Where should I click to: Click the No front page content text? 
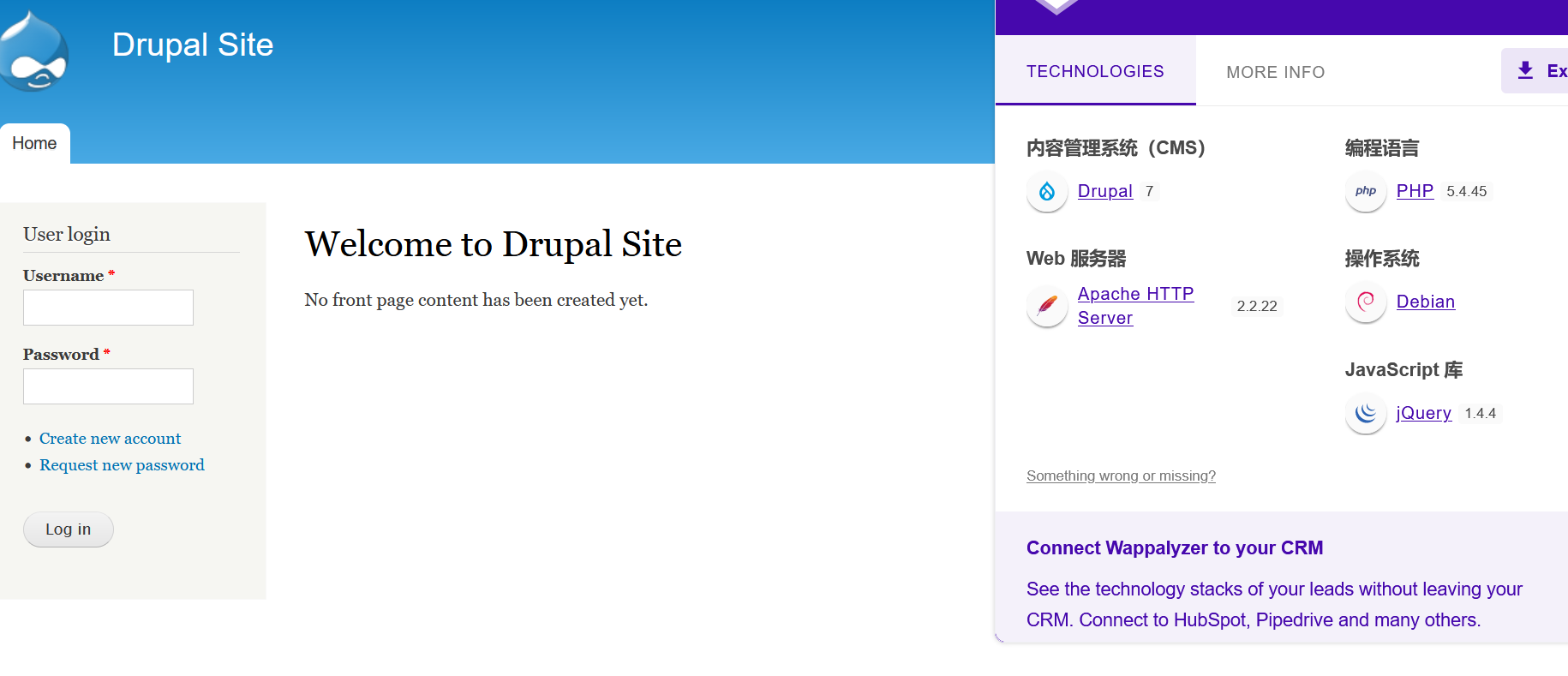click(476, 300)
